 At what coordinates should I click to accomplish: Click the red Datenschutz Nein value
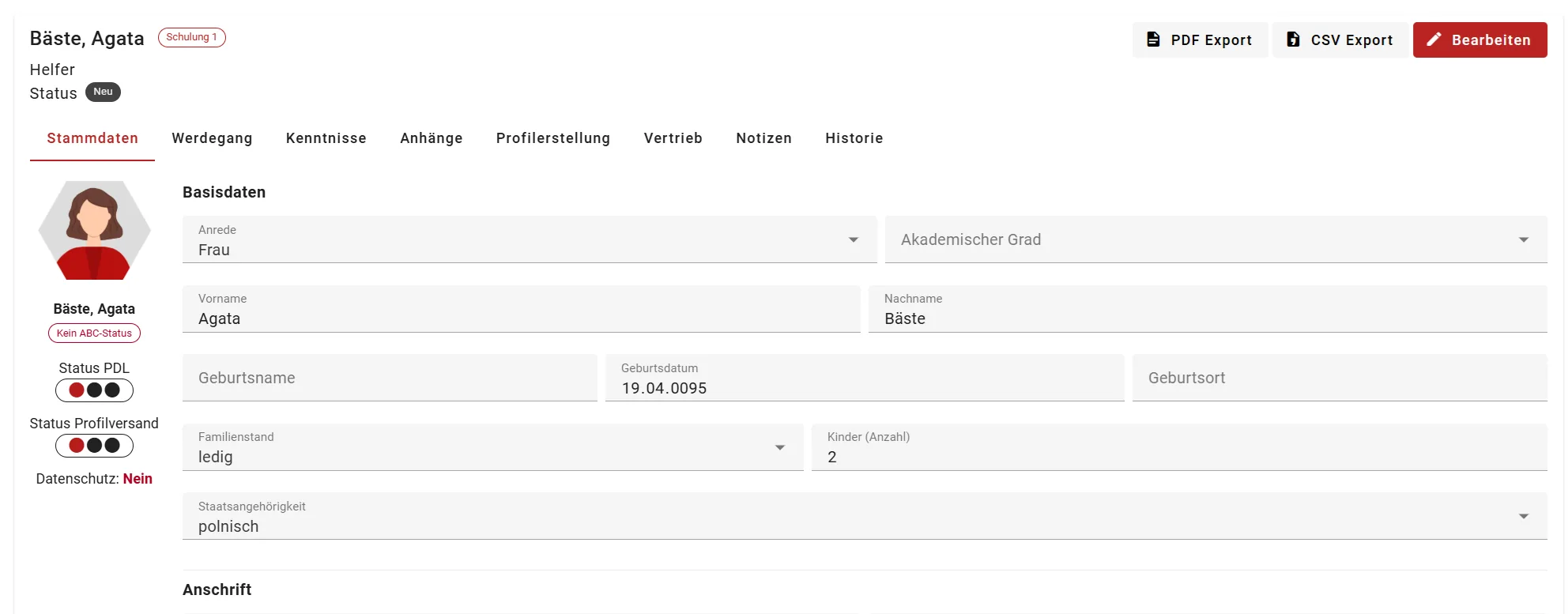pyautogui.click(x=138, y=479)
